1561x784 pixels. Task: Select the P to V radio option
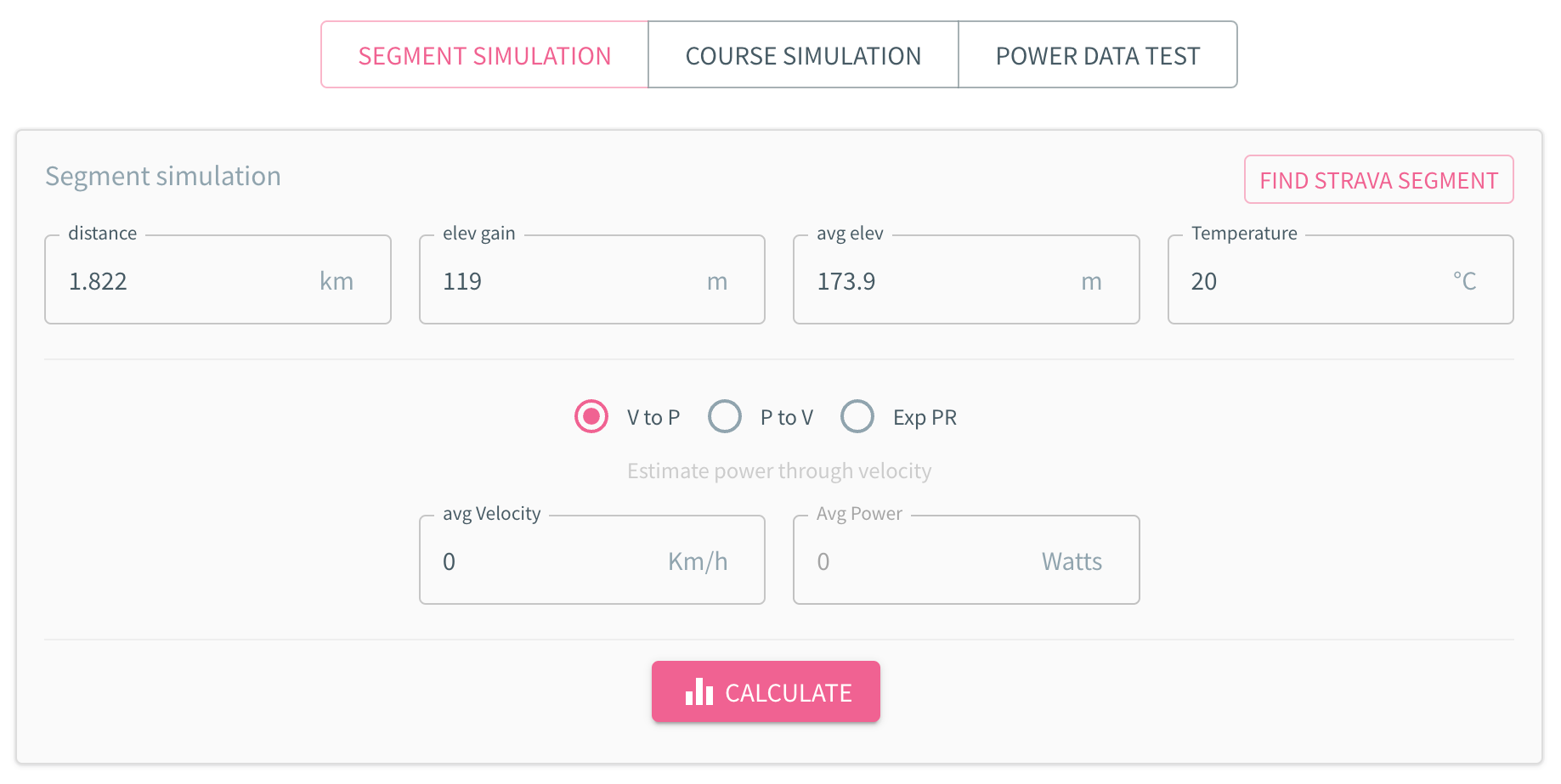[x=725, y=417]
